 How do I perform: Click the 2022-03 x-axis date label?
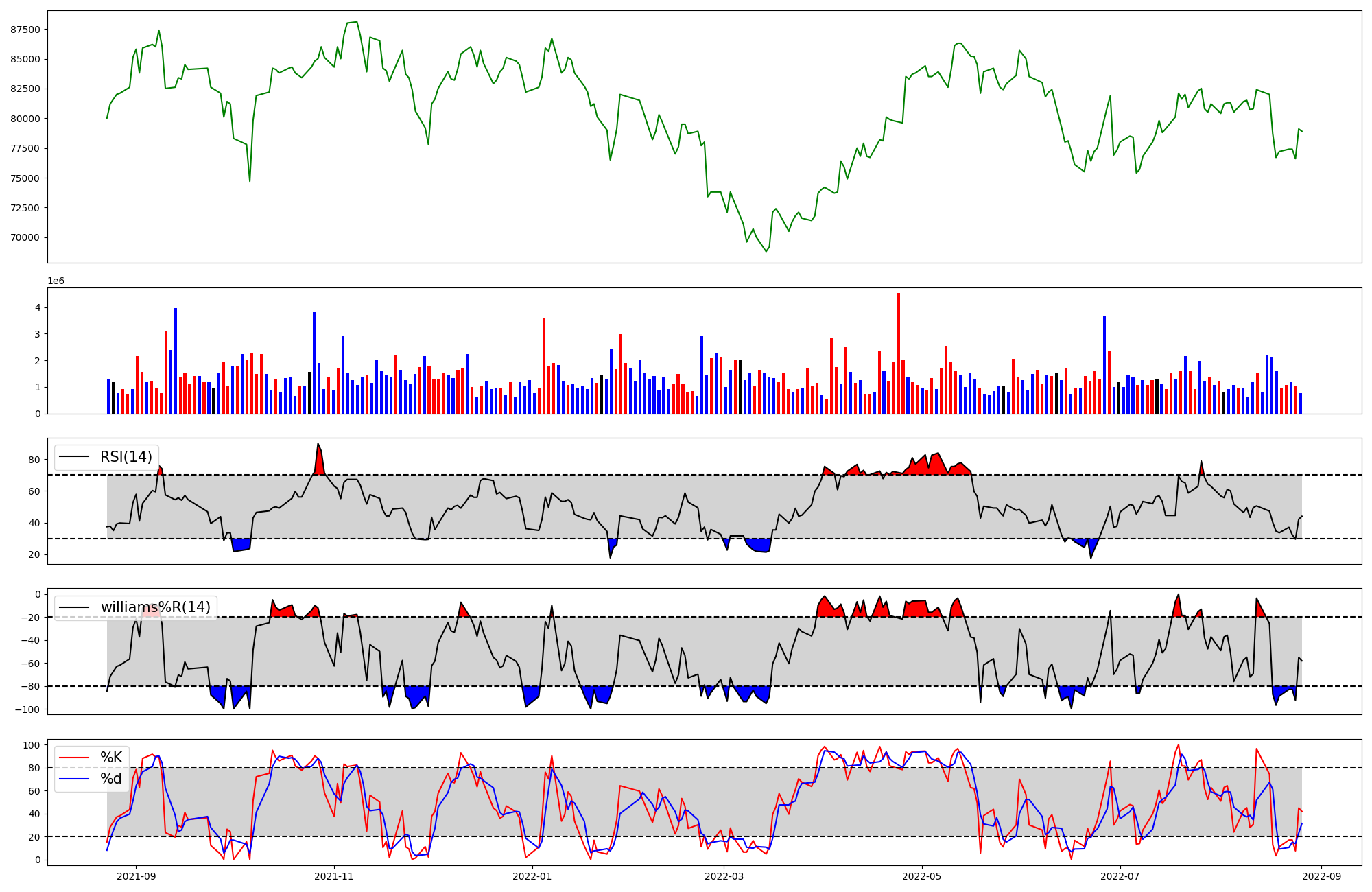[x=724, y=876]
